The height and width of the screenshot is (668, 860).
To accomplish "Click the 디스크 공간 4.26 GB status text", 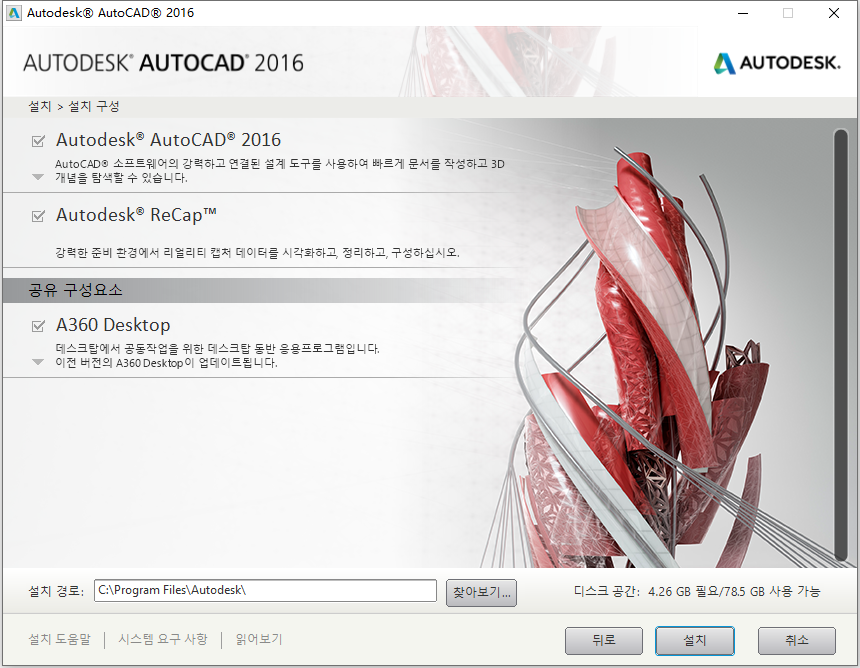I will tap(697, 592).
